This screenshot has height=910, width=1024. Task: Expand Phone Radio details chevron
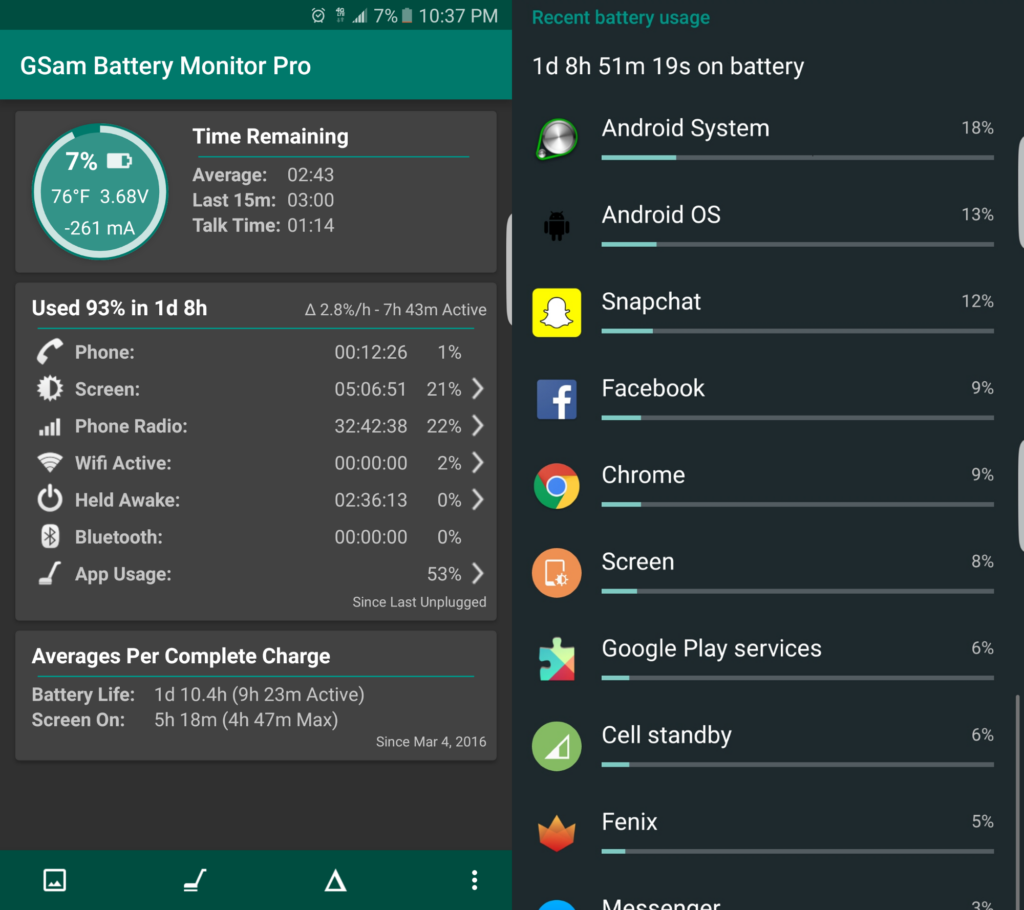[478, 426]
